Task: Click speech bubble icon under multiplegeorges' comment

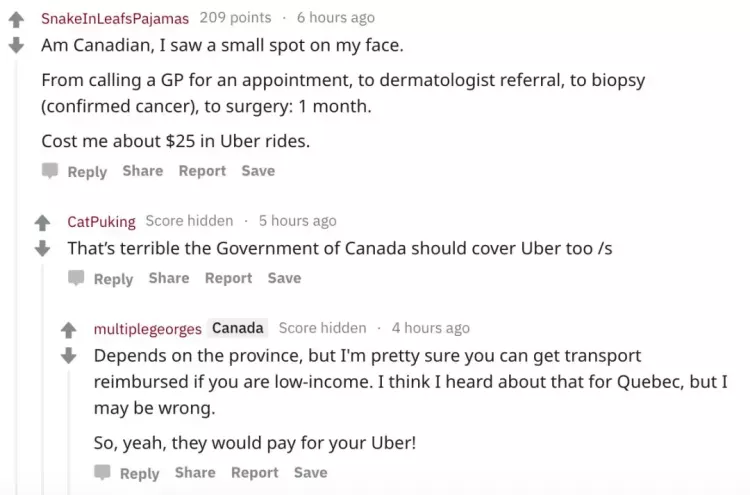Action: click(102, 472)
